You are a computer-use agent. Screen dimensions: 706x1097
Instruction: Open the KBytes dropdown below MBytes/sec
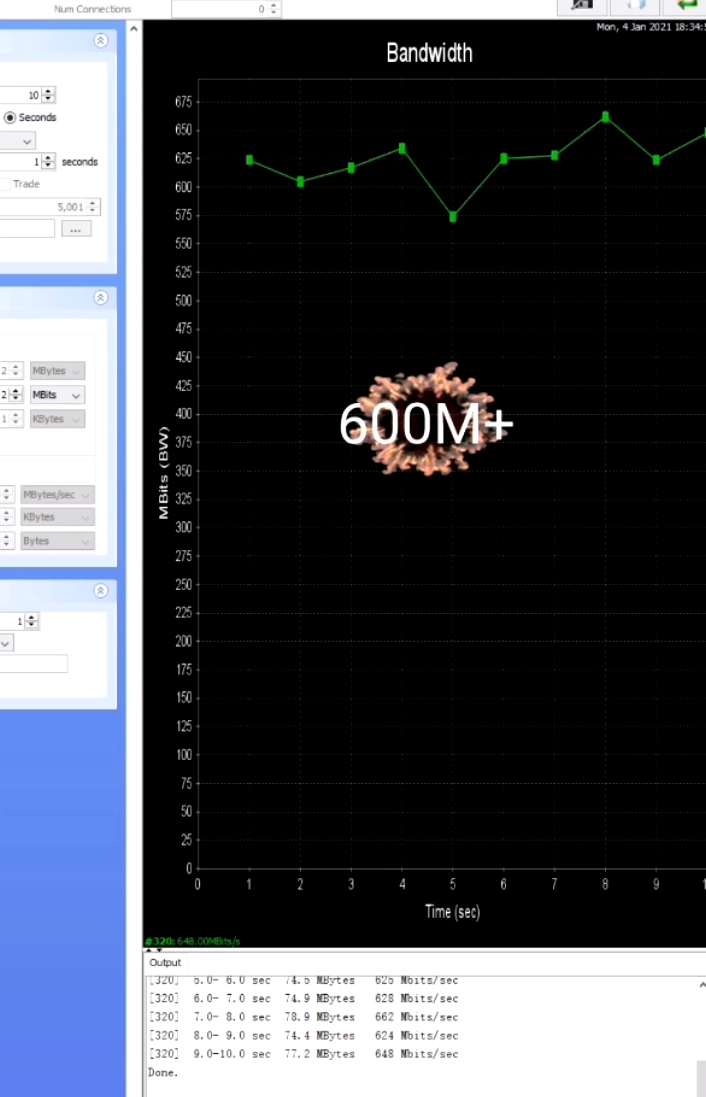[57, 517]
